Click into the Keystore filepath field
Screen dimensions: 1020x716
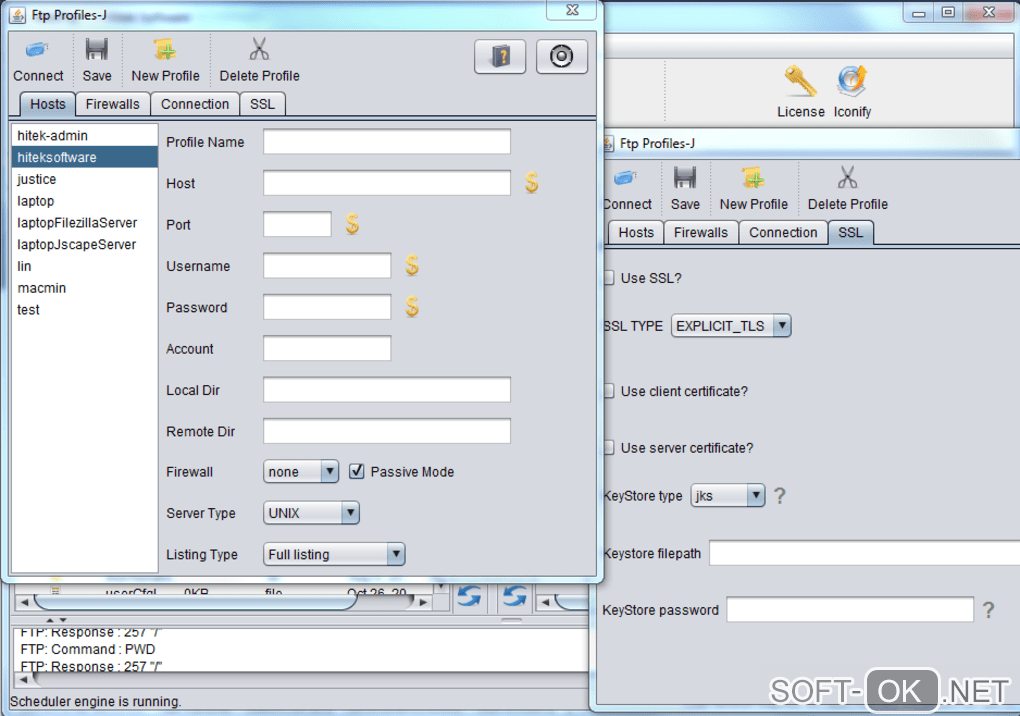tap(865, 553)
